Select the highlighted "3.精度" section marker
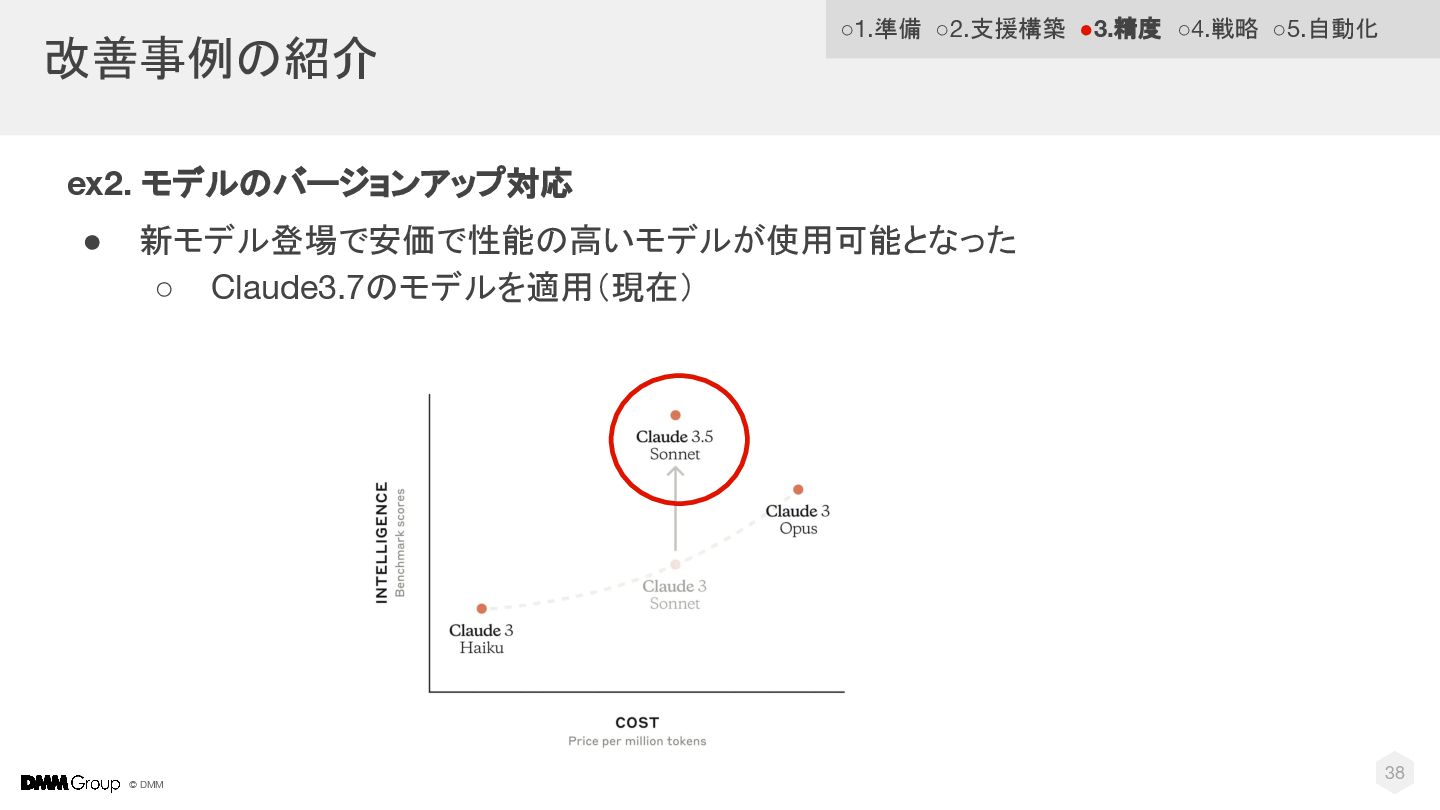This screenshot has height=810, width=1440. (x=1121, y=29)
